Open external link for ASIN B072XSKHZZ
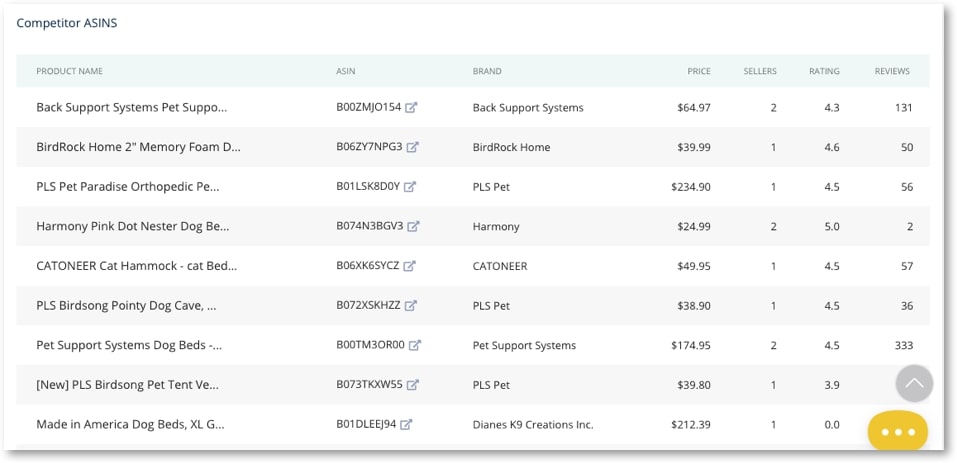Viewport: 957px width, 463px height. tap(411, 306)
